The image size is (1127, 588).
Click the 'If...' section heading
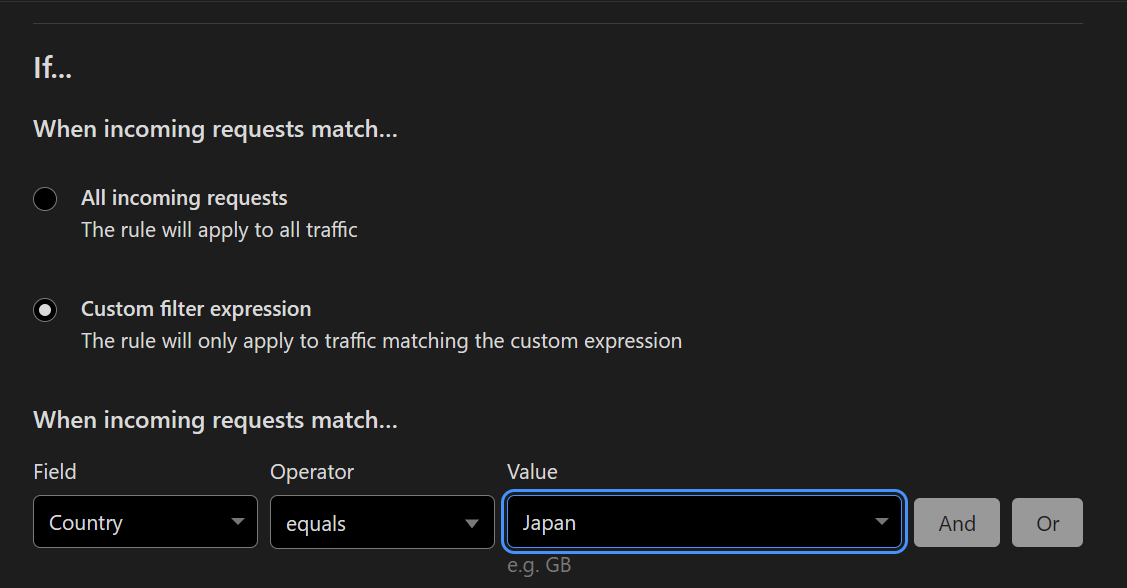[52, 68]
